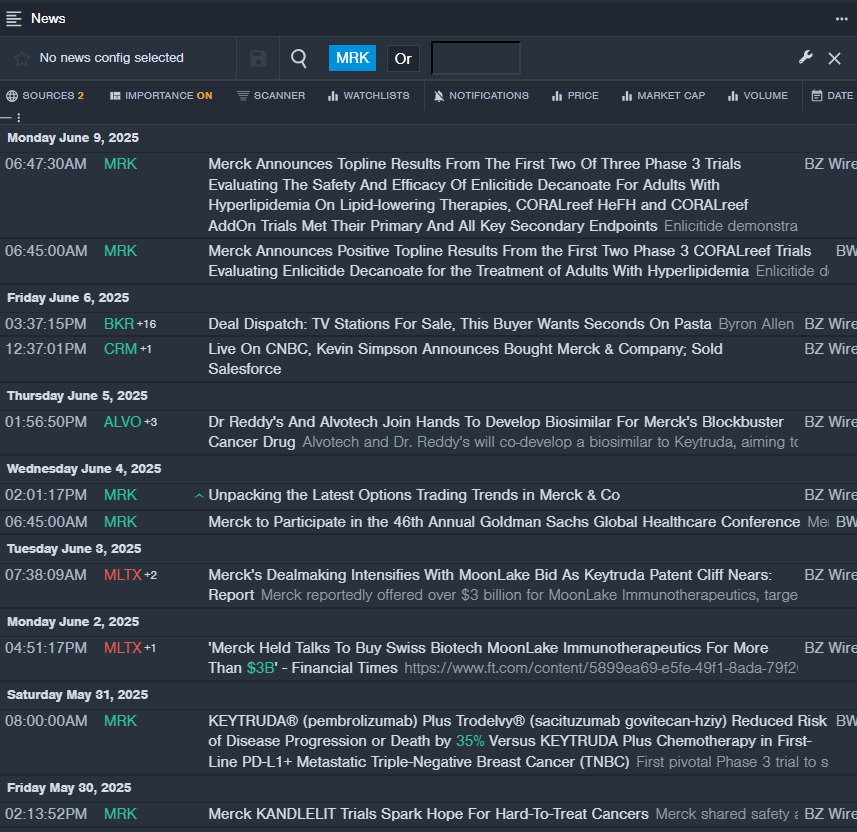Open news settings with wrench icon
Screen dimensions: 857x832
click(x=806, y=57)
